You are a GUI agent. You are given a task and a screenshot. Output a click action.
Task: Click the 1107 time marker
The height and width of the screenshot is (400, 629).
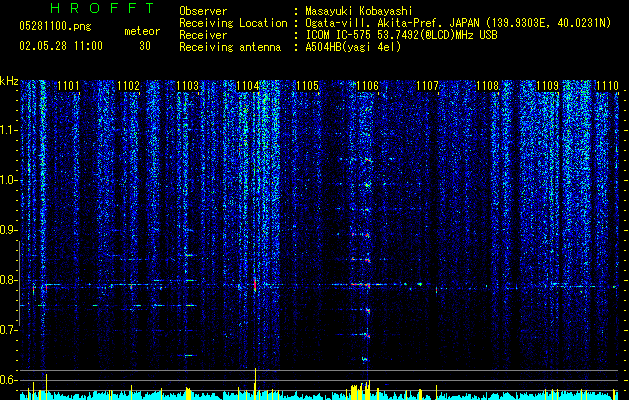point(427,86)
